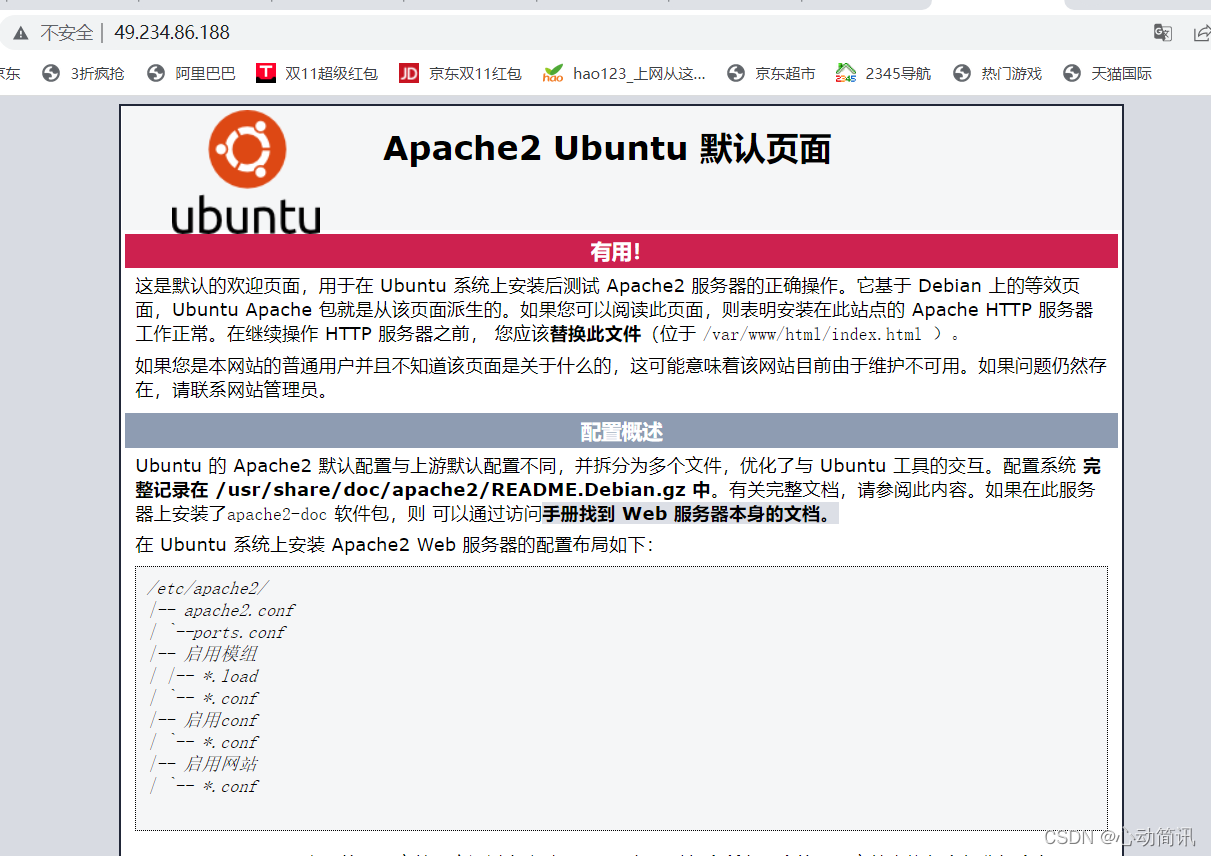Open the 热门游戏 bookmark

pyautogui.click(x=997, y=73)
